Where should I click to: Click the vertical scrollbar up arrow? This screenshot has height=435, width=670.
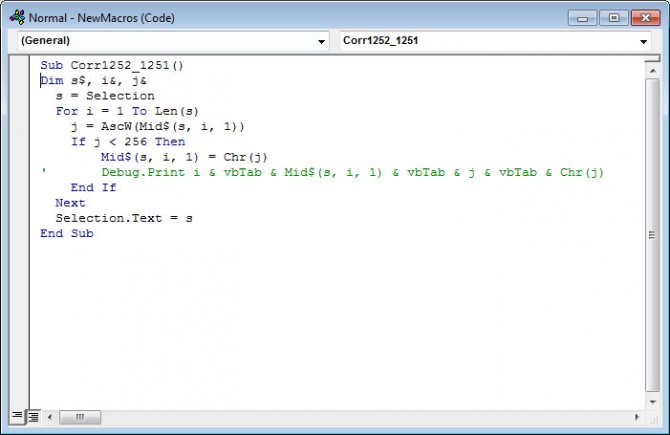650,70
